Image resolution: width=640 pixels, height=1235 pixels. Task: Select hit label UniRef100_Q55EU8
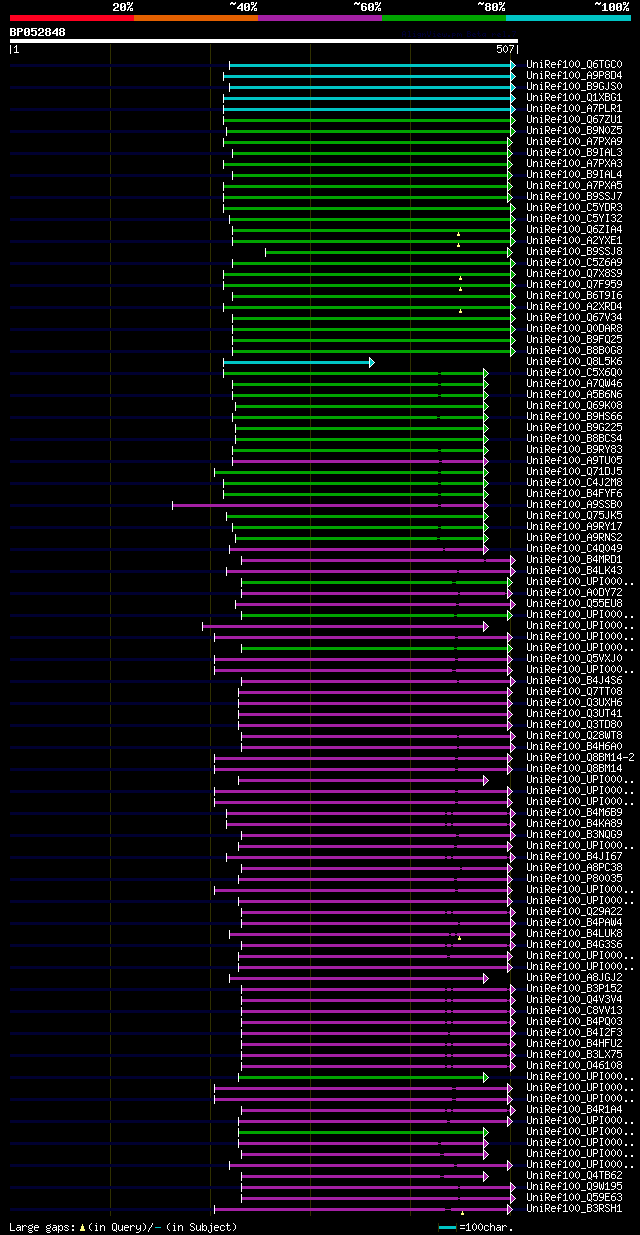[574, 603]
